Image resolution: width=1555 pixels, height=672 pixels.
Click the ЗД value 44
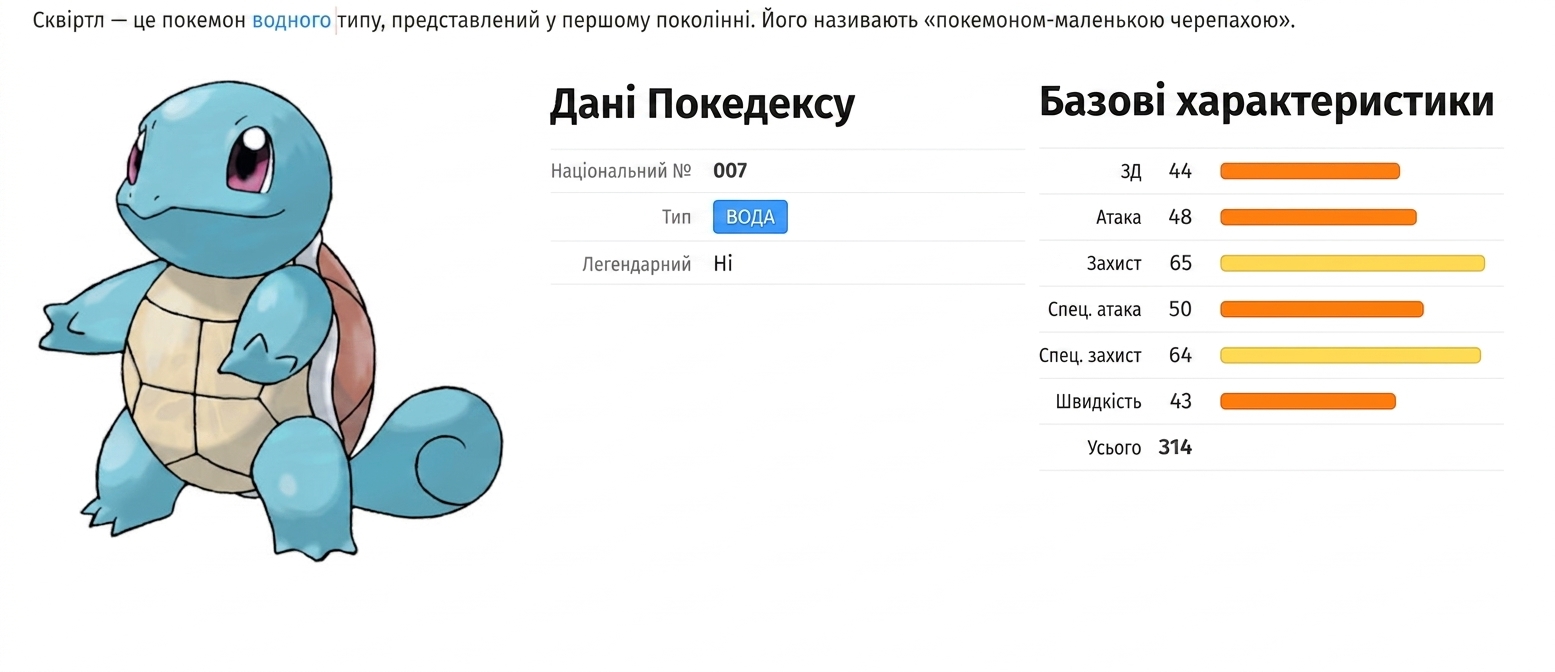[x=1180, y=171]
